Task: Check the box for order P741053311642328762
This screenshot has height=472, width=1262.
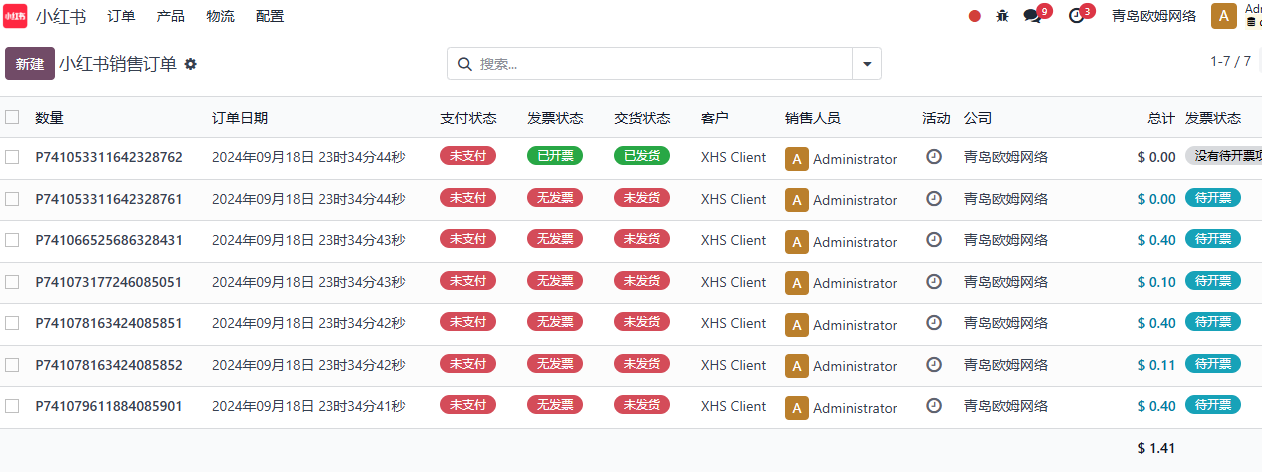Action: pos(12,157)
